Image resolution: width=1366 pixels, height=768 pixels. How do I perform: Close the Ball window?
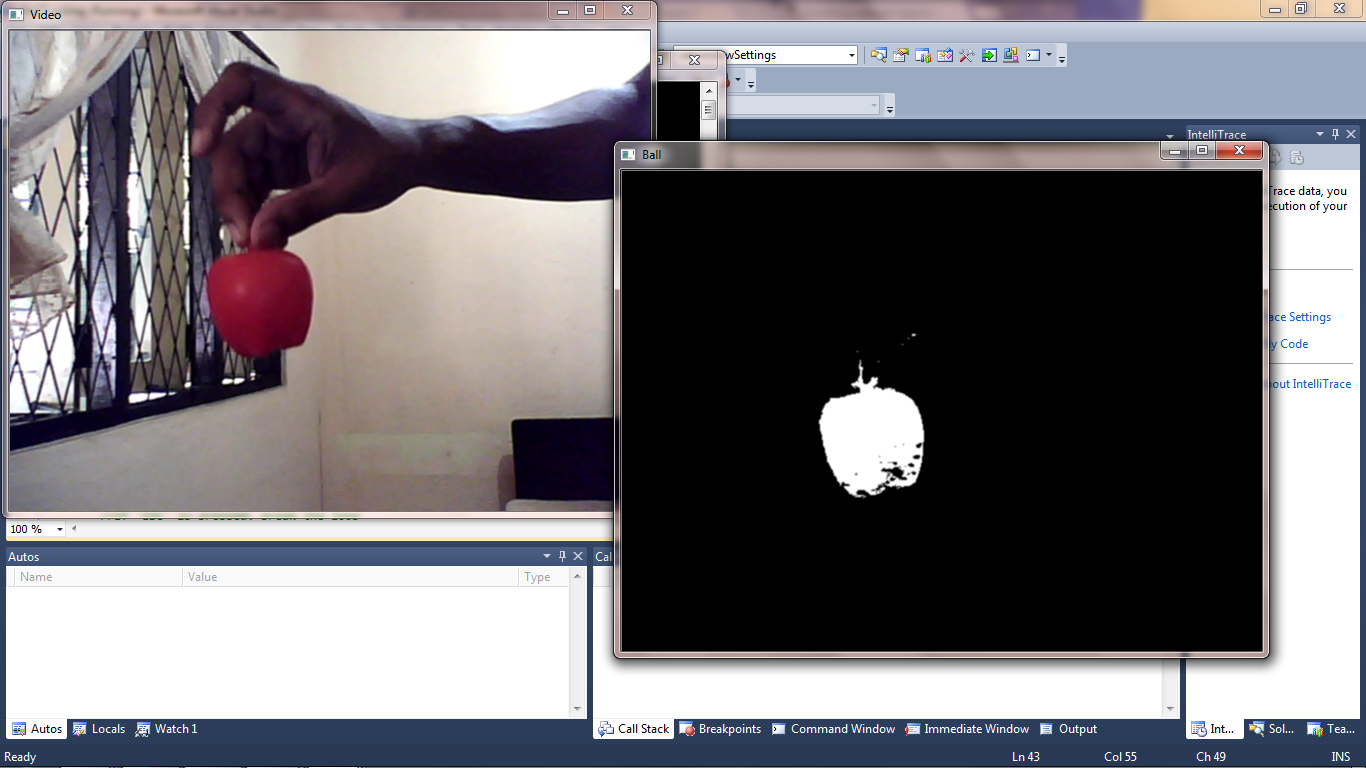(x=1240, y=150)
